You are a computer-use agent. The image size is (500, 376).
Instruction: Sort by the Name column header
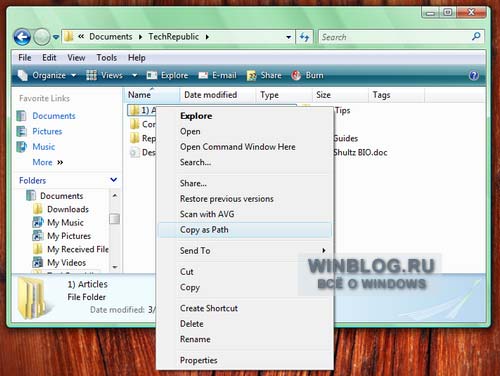(x=152, y=95)
